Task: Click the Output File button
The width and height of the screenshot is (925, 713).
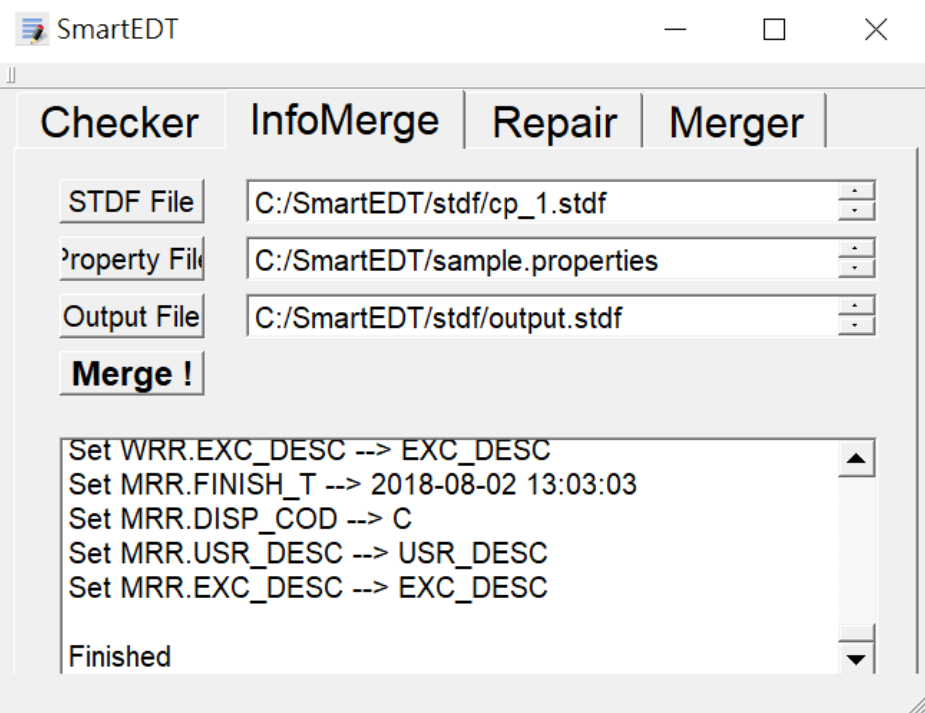Action: tap(132, 317)
